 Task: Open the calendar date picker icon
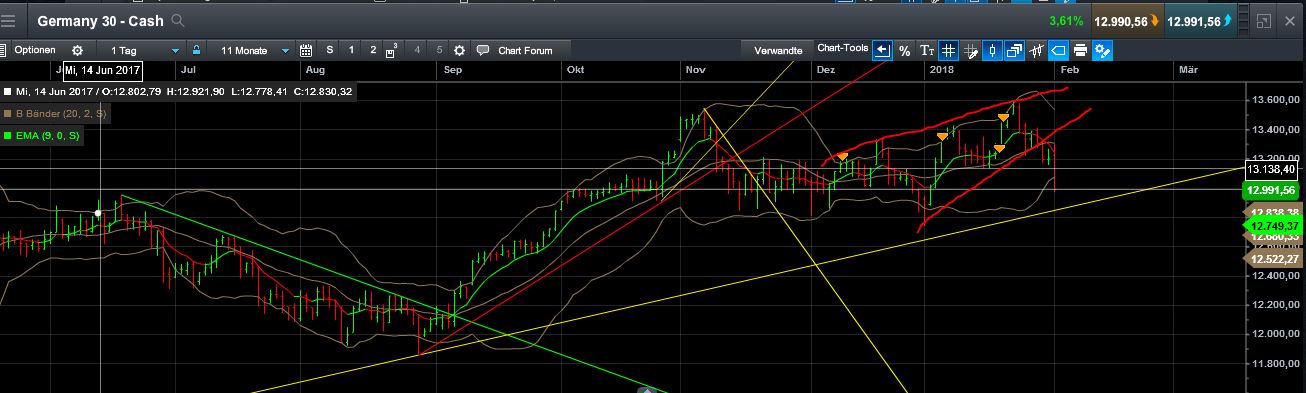pyautogui.click(x=306, y=50)
